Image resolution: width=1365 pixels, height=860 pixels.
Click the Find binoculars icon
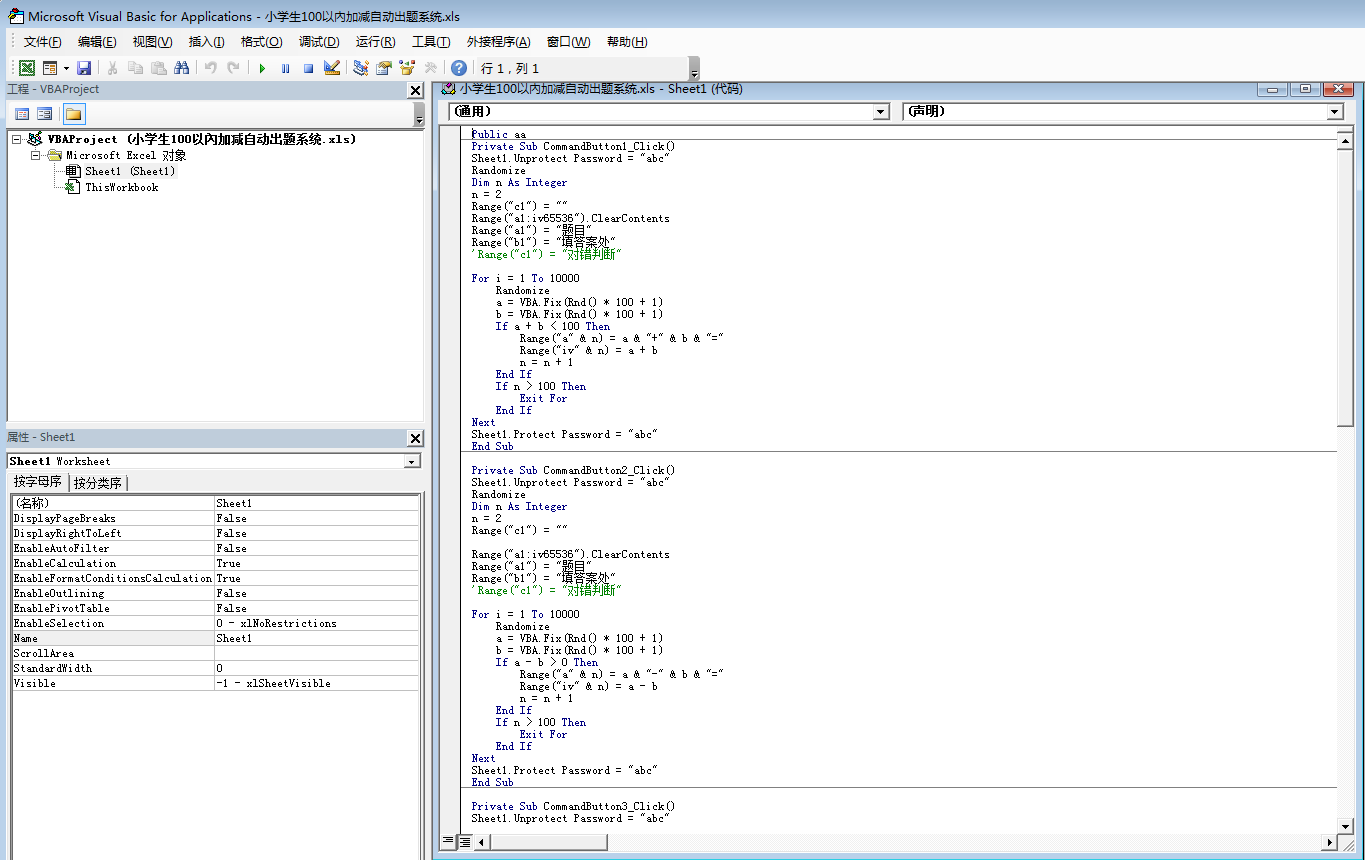coord(181,68)
